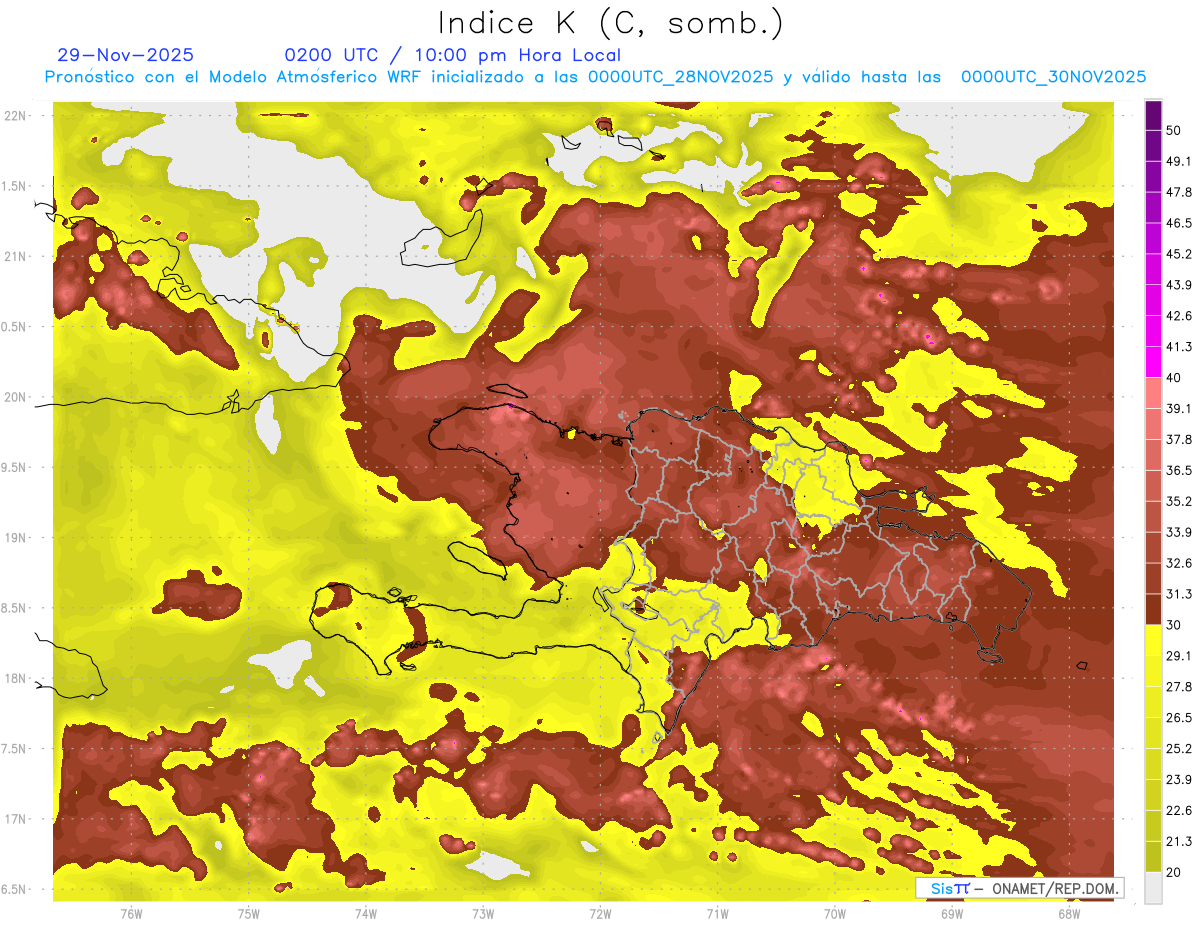Click the '75W' longitude label

coord(249,914)
